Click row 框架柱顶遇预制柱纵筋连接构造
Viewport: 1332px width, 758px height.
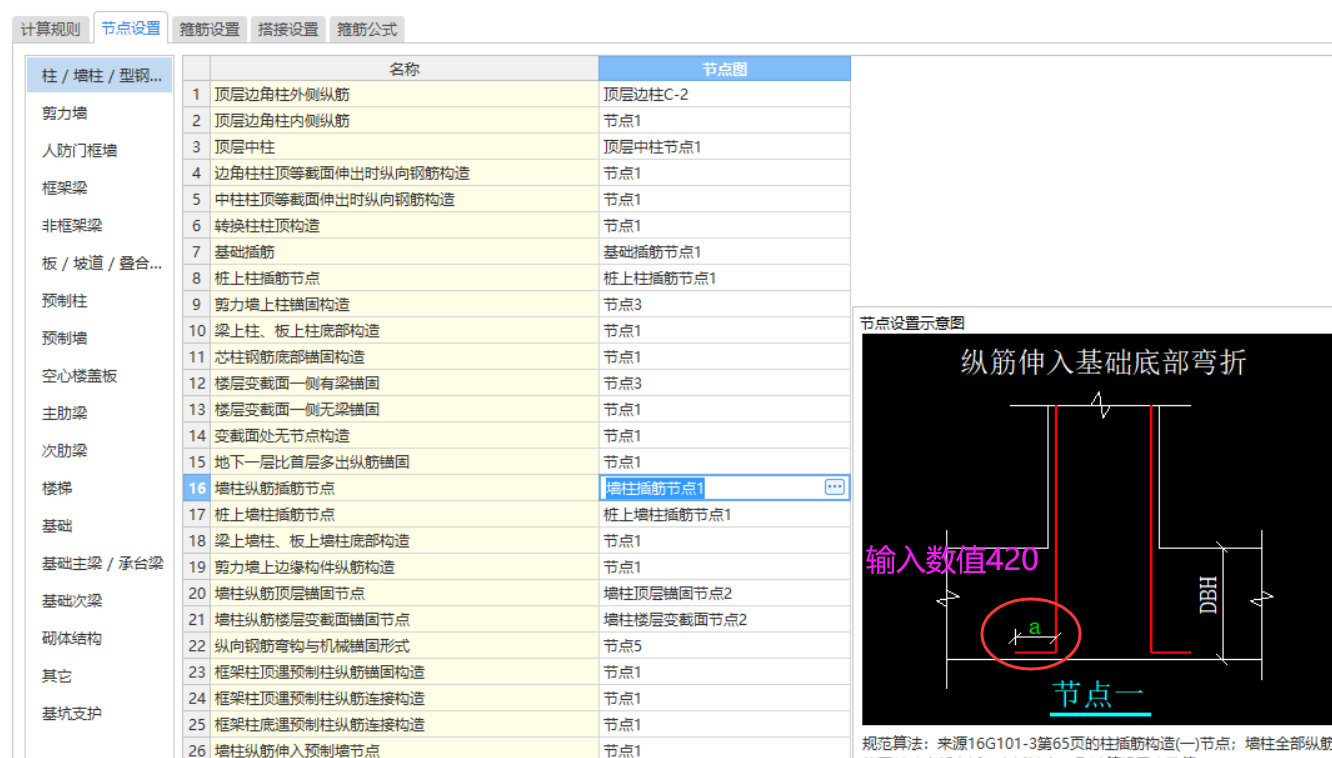(x=404, y=698)
